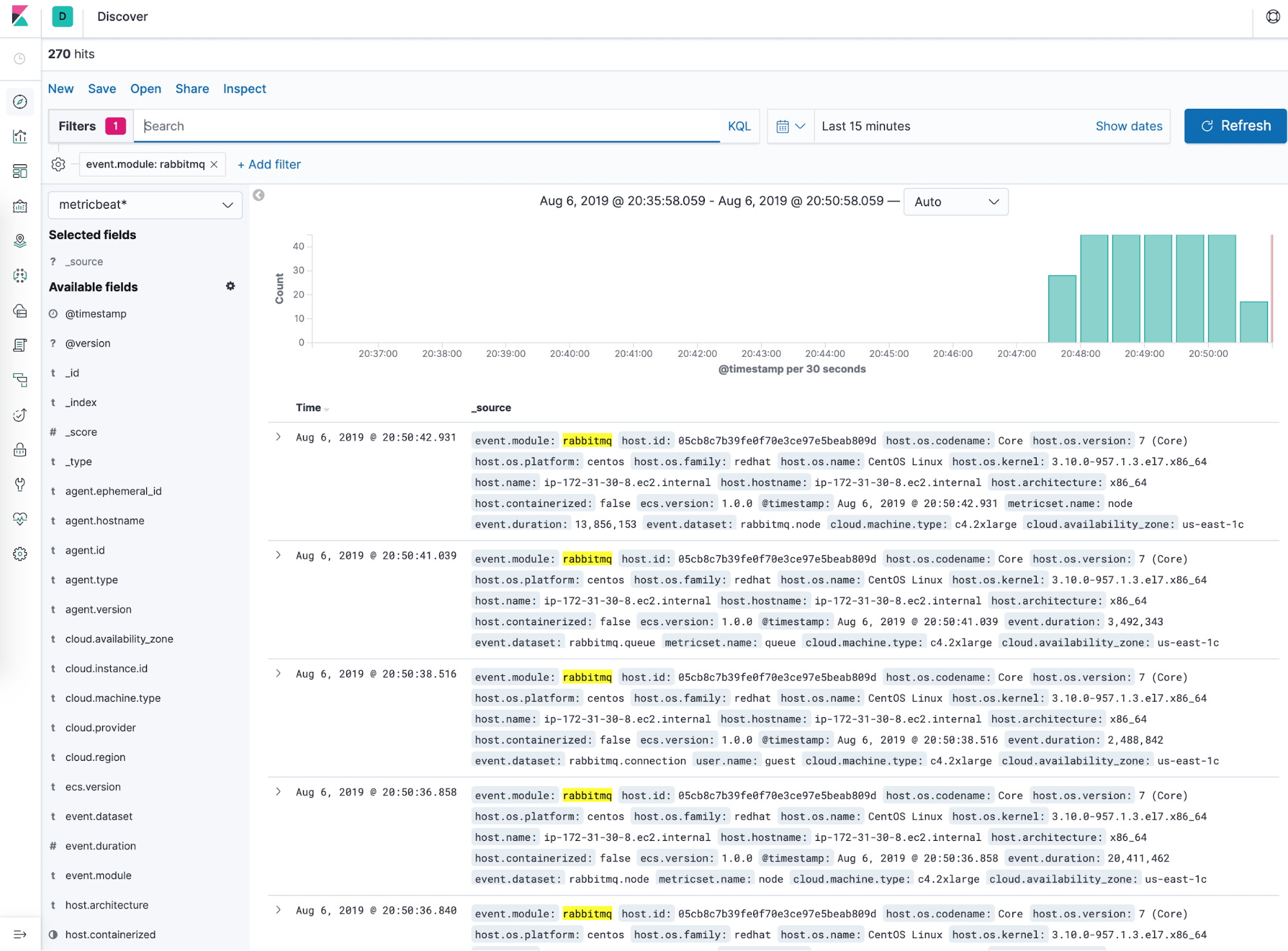The image size is (1288, 951).
Task: Open the Kibana home logo
Action: [20, 16]
